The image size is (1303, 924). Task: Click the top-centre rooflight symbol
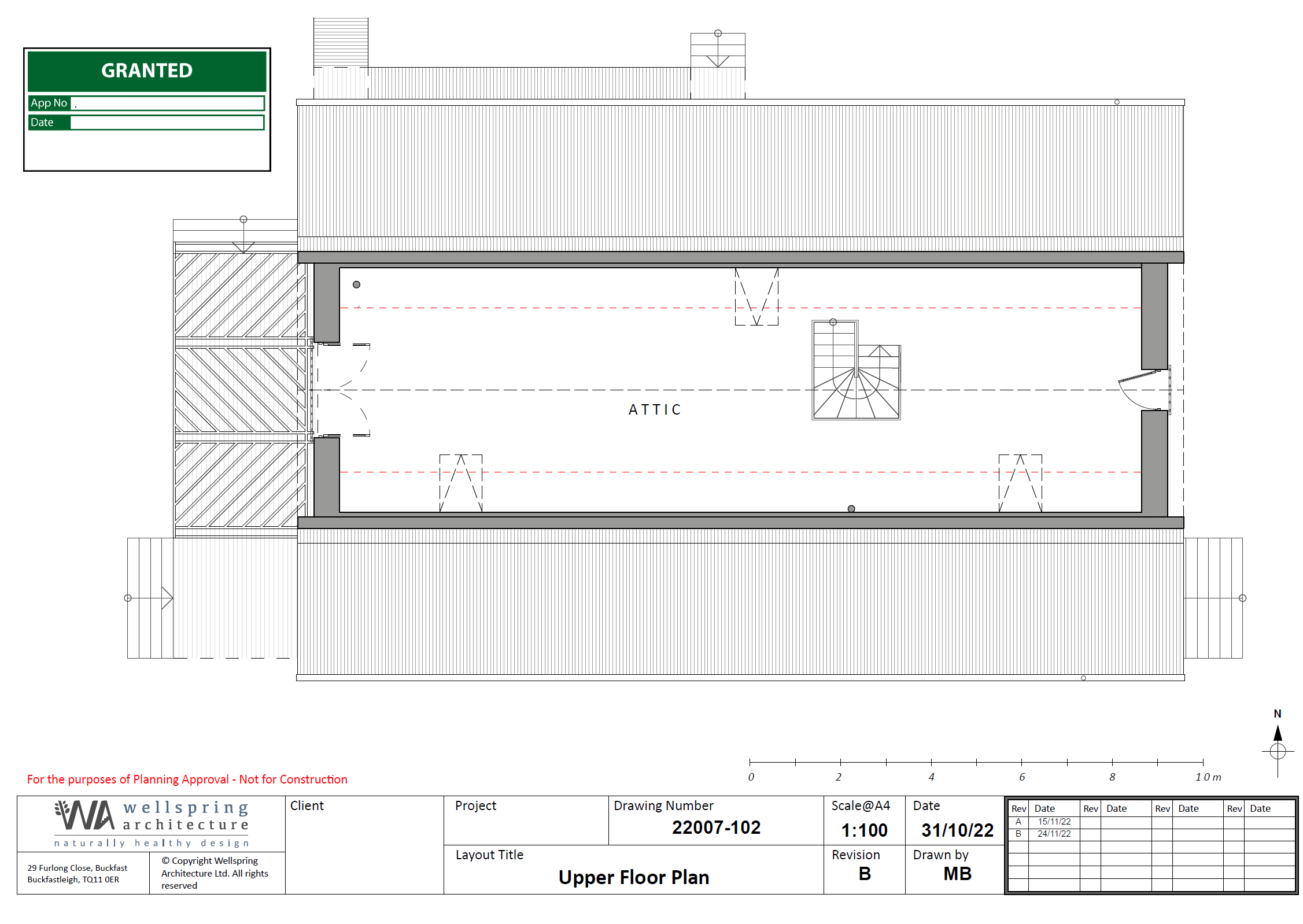click(x=756, y=297)
